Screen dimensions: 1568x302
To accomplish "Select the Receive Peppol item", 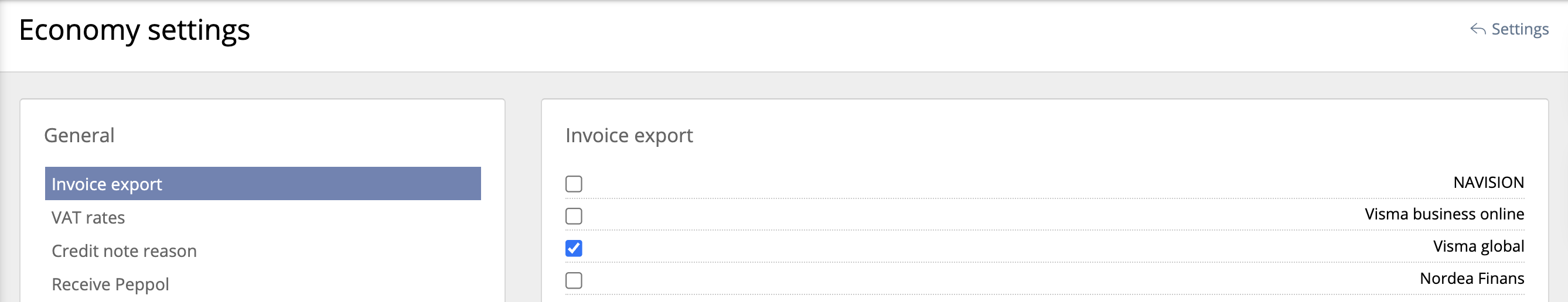I will pyautogui.click(x=110, y=284).
